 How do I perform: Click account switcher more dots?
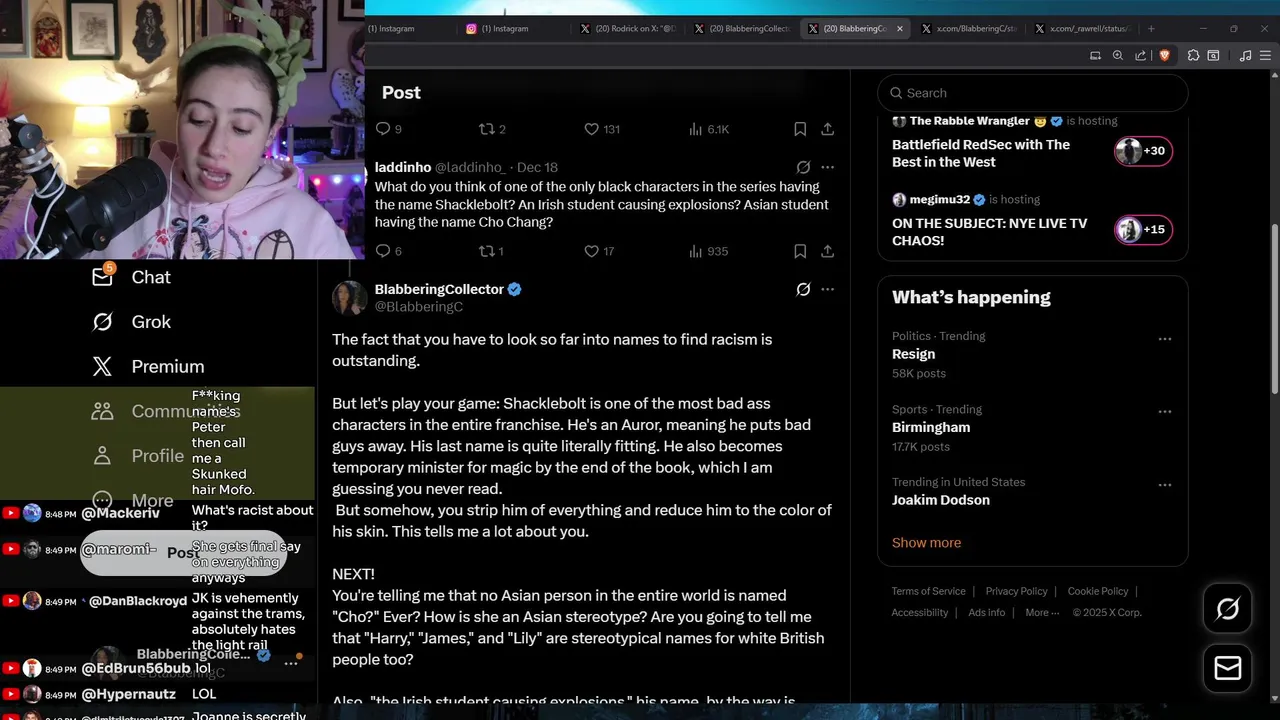click(291, 662)
